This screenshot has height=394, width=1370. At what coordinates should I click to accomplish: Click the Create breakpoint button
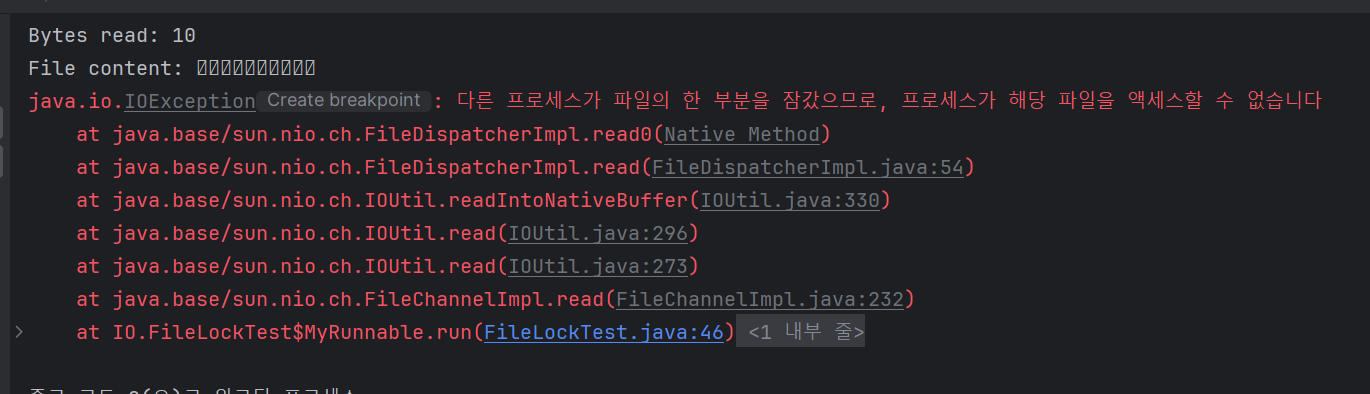[344, 100]
